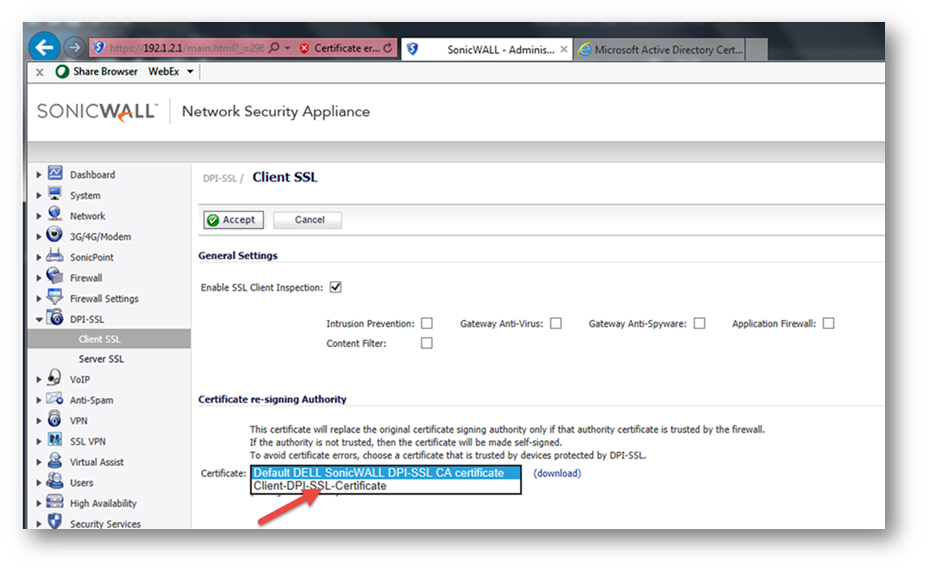The width and height of the screenshot is (927, 571).
Task: Click the address bar search magnifier icon
Action: click(274, 48)
